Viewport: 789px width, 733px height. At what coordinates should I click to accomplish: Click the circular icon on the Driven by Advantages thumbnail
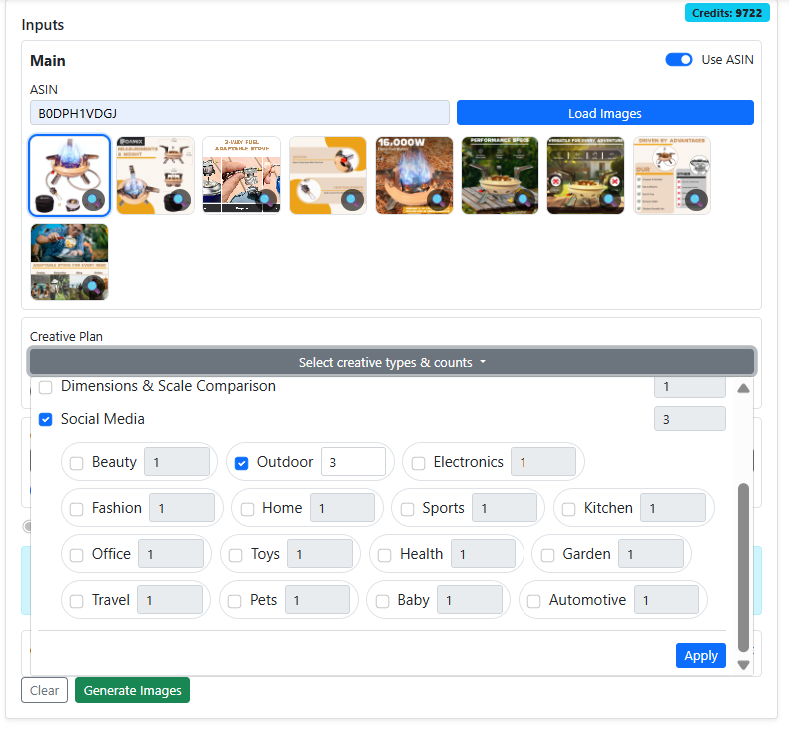(695, 199)
